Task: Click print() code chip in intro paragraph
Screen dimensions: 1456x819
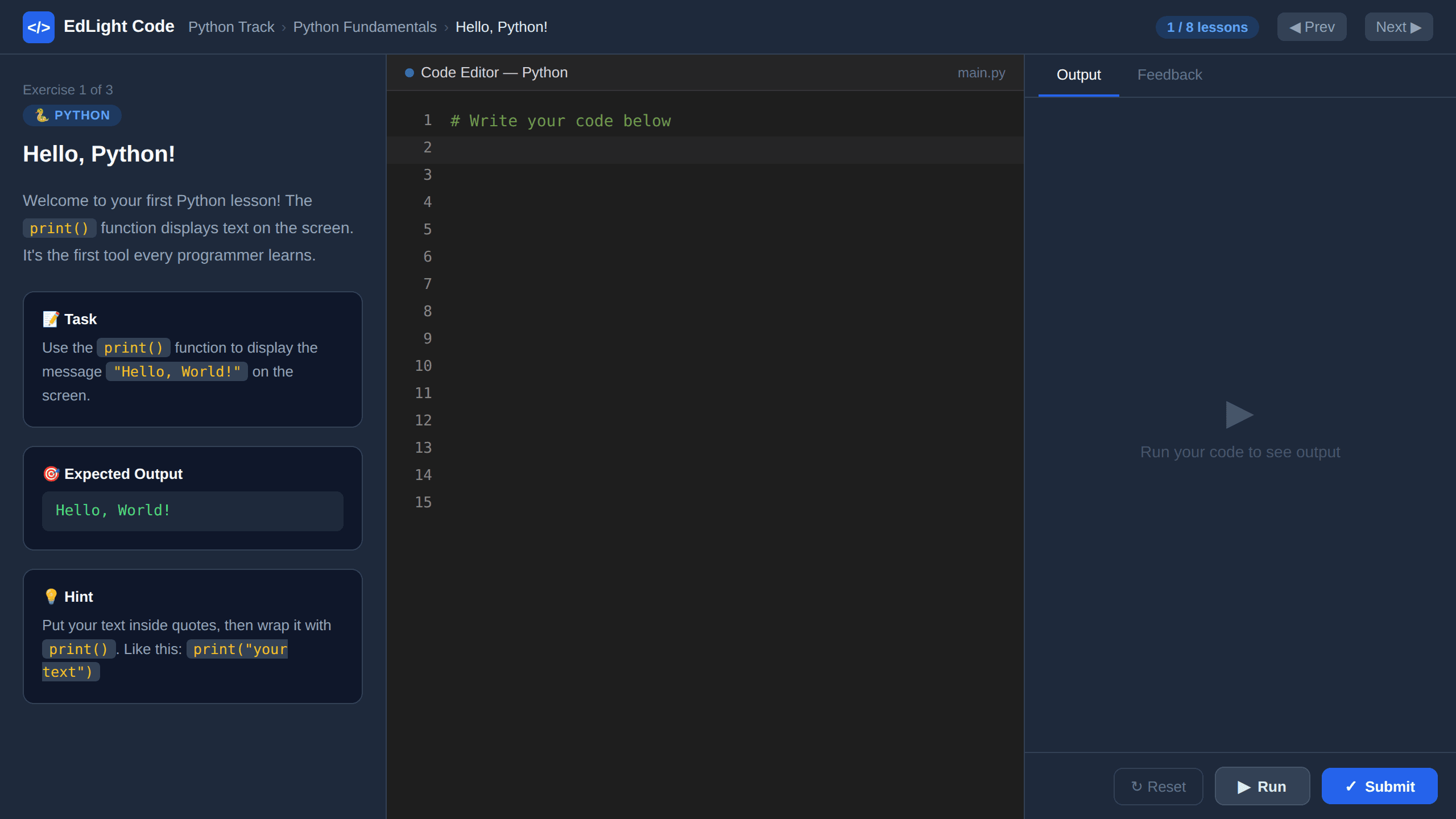Action: pos(59,228)
